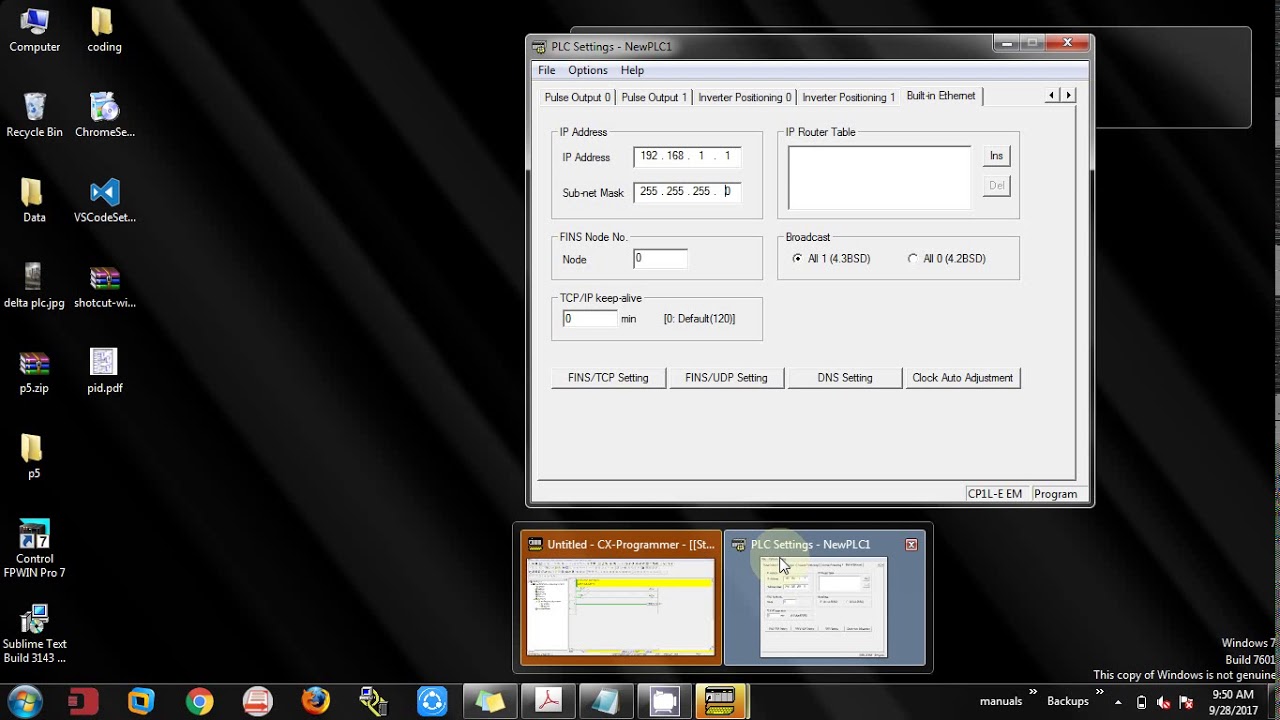Open the clock showing 9:50 AM

(1233, 702)
